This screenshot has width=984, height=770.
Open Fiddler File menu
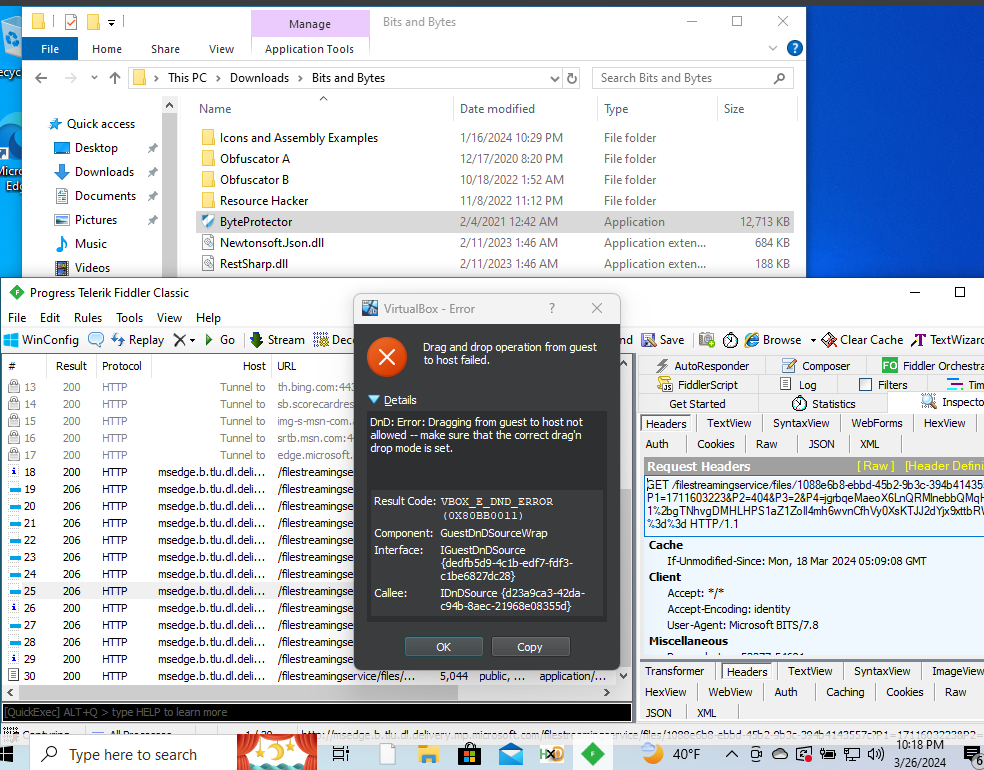17,318
